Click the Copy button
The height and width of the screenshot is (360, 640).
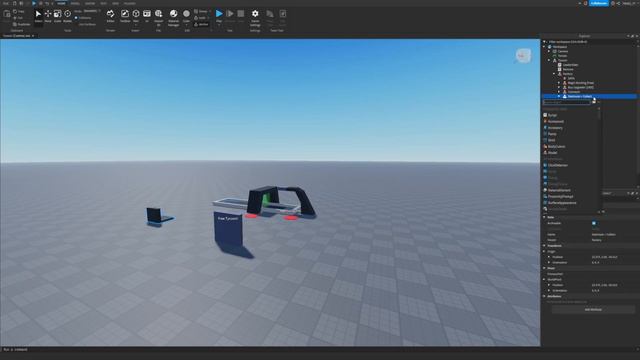19,11
